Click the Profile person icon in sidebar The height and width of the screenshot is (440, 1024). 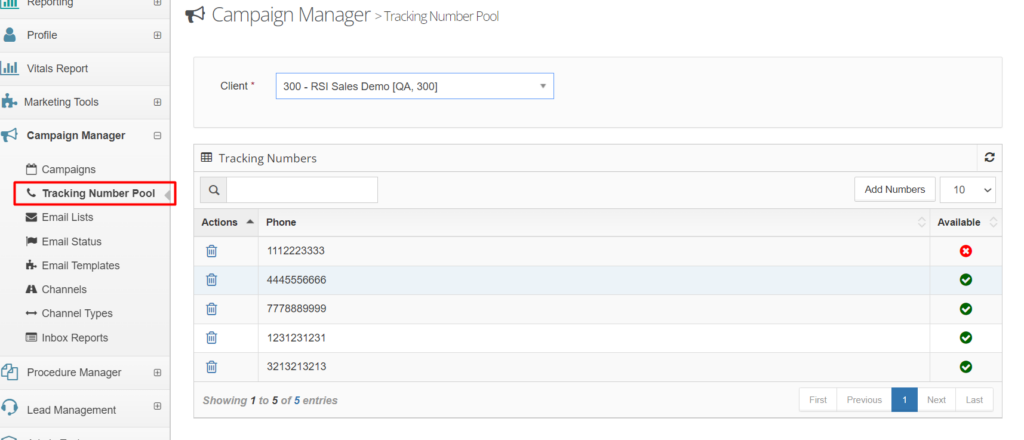[x=9, y=35]
